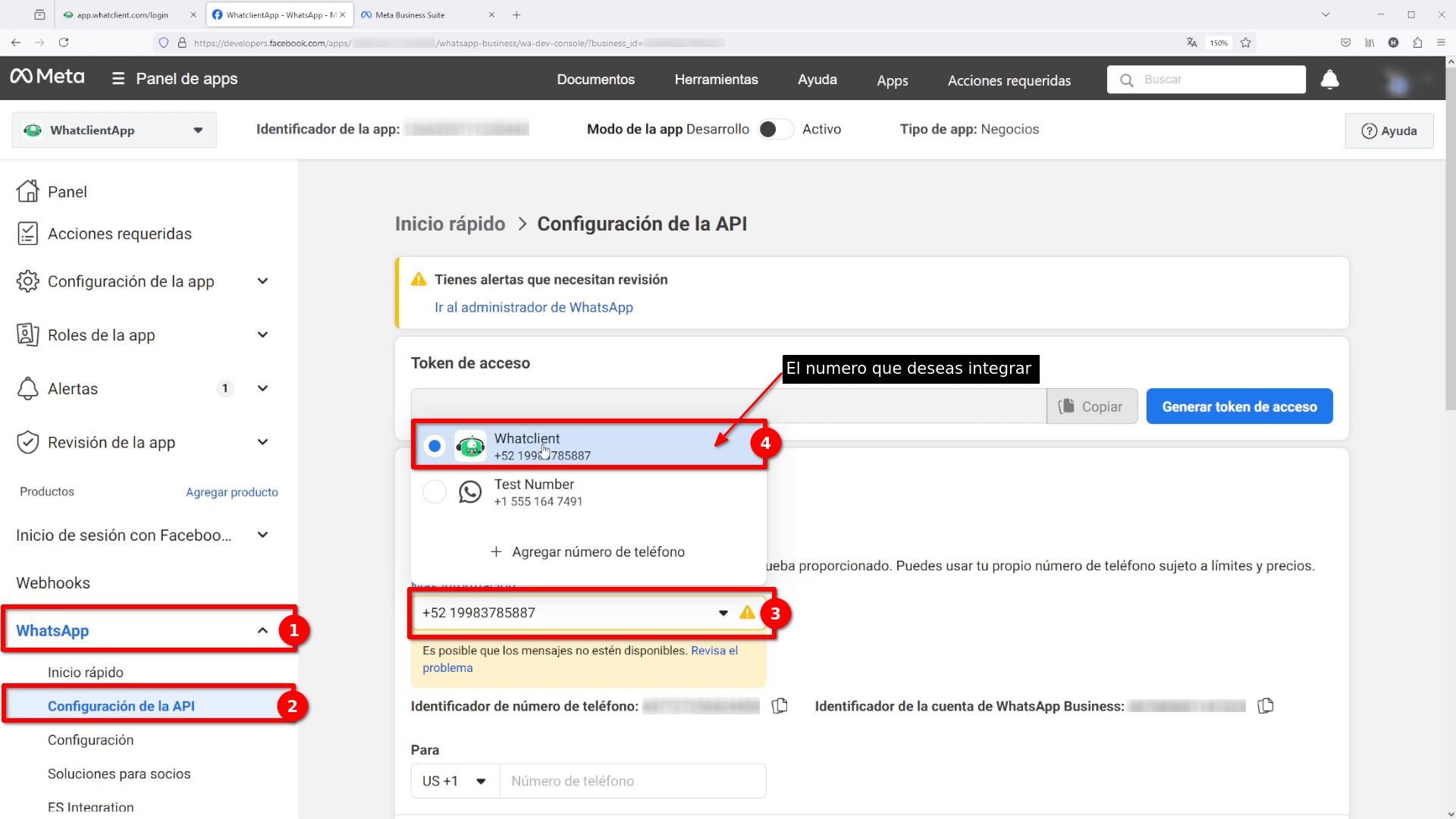Screen dimensions: 1456x819
Task: Expand the Alertas section chevron
Action: [x=262, y=388]
